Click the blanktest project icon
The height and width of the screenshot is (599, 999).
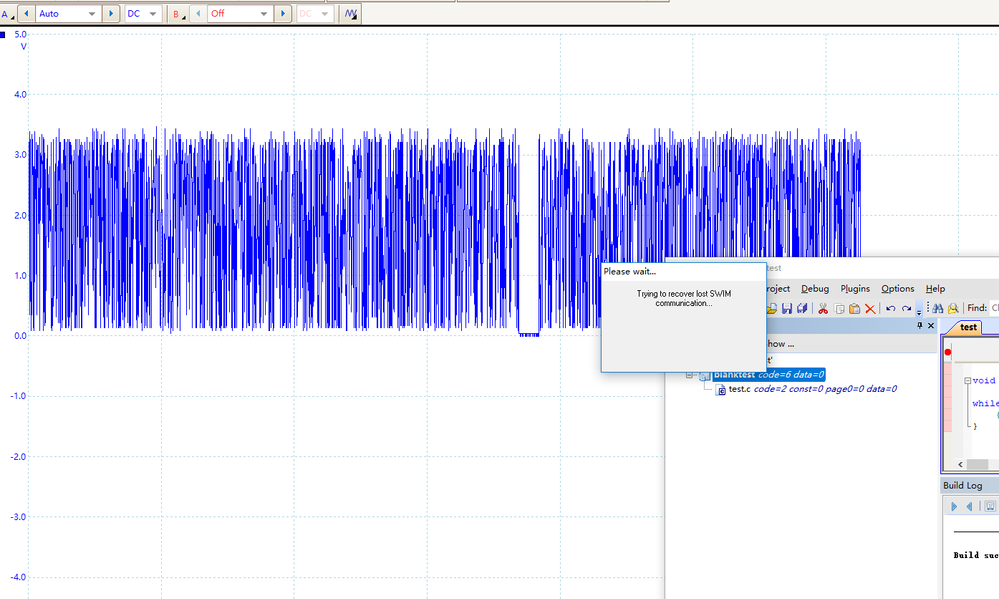[x=704, y=375]
